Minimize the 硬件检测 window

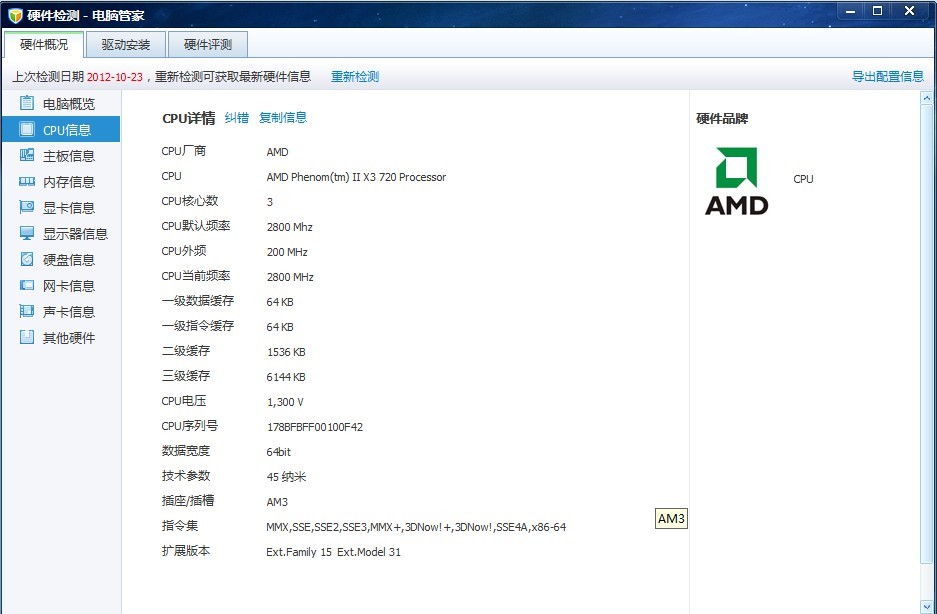pos(850,11)
